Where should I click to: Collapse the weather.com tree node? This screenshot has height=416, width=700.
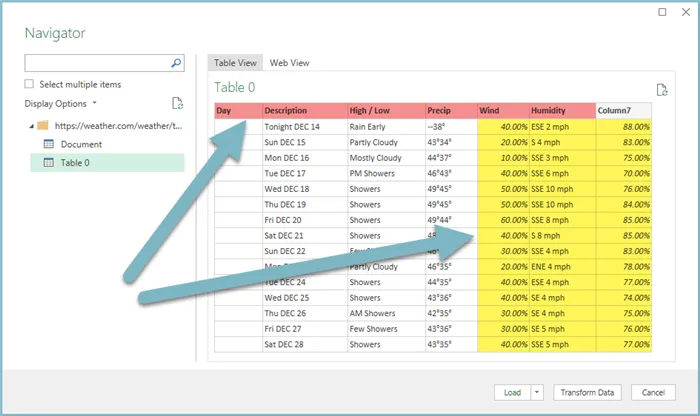pos(31,126)
